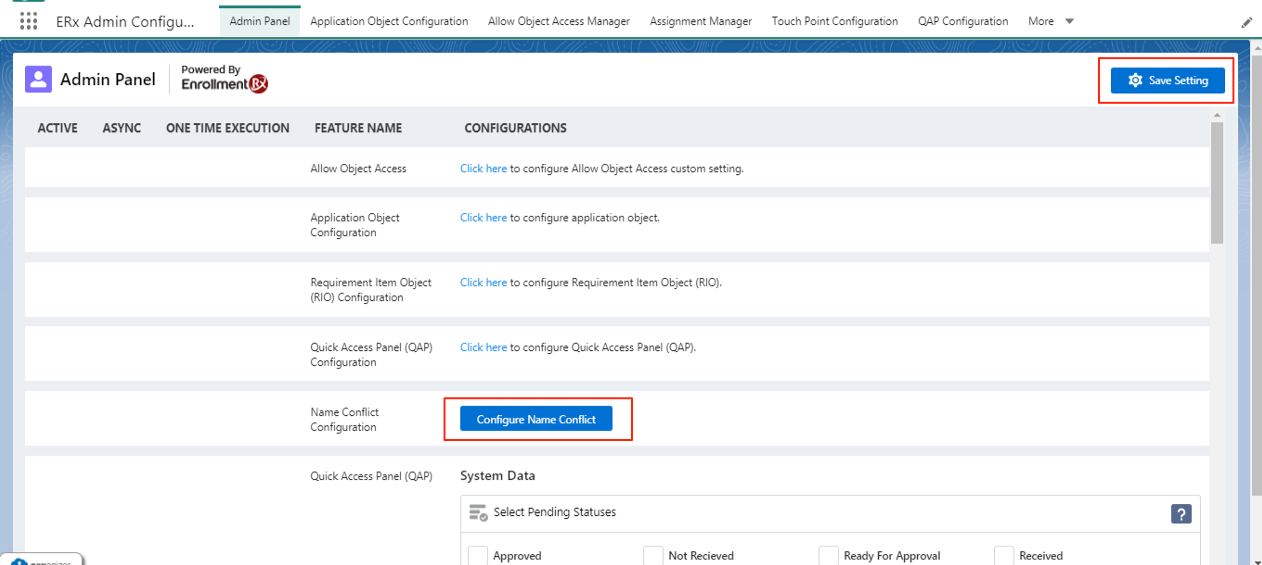Open the help question mark icon
This screenshot has width=1262, height=565.
(1181, 514)
